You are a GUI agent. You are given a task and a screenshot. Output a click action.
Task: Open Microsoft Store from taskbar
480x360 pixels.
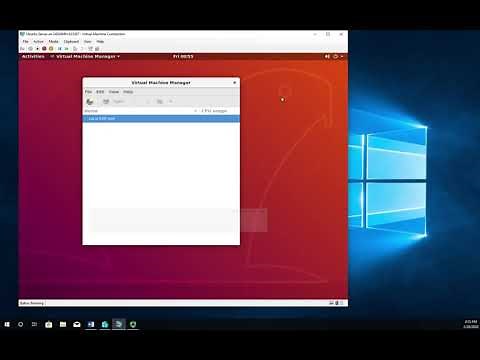(x=49, y=324)
